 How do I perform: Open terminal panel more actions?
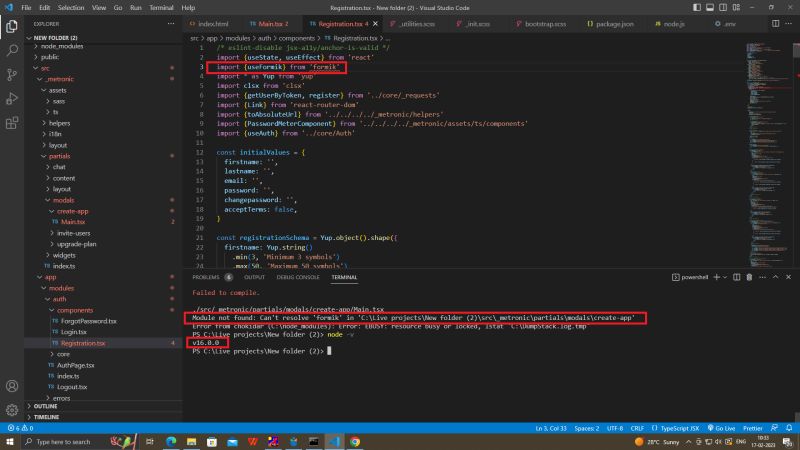pyautogui.click(x=763, y=277)
